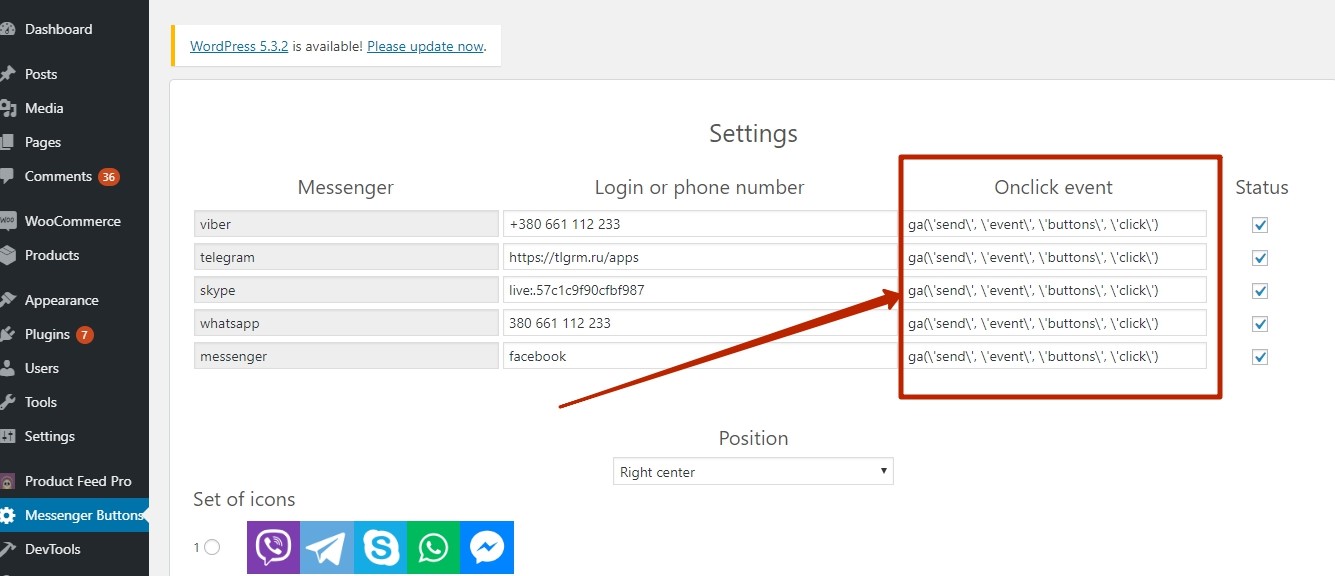Click the telegram login field with tlgrm URL
1335x576 pixels.
[699, 257]
